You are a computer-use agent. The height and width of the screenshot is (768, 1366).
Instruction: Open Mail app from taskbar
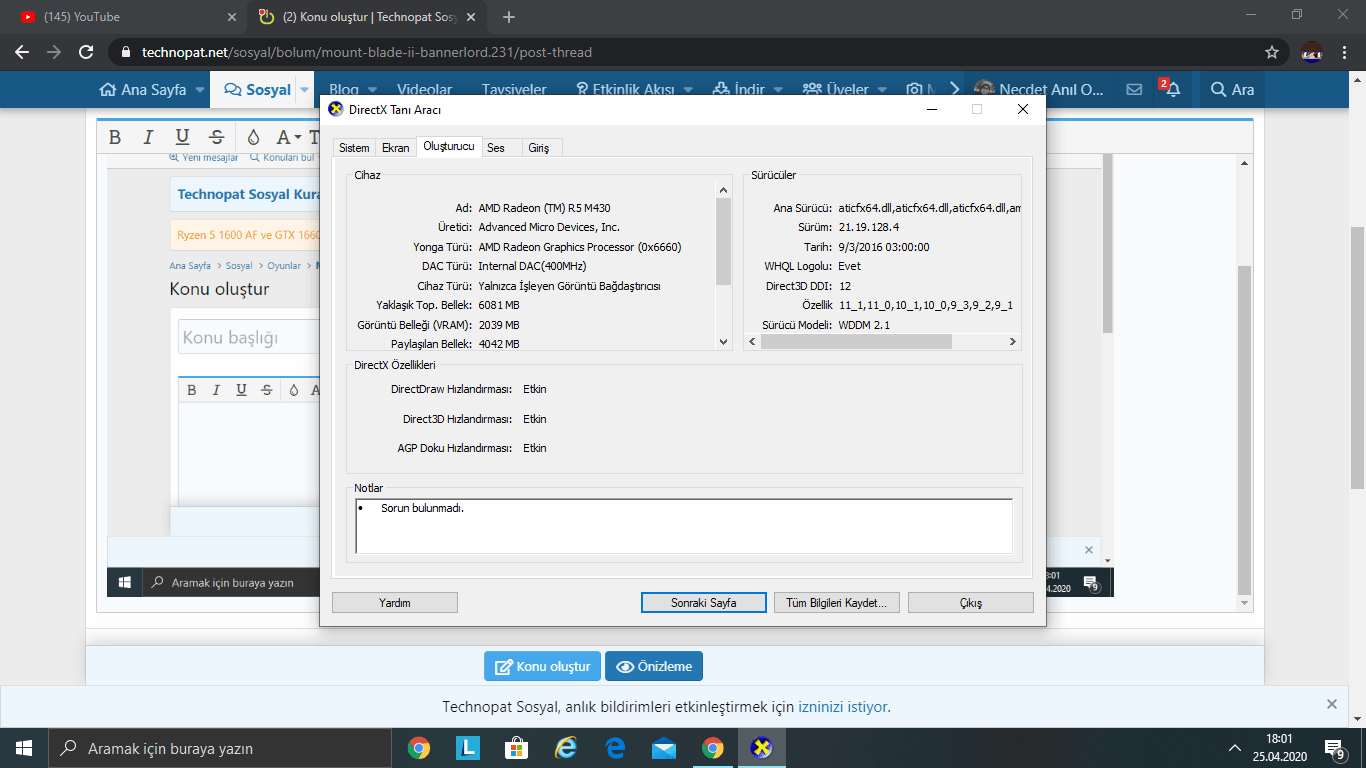pyautogui.click(x=664, y=748)
